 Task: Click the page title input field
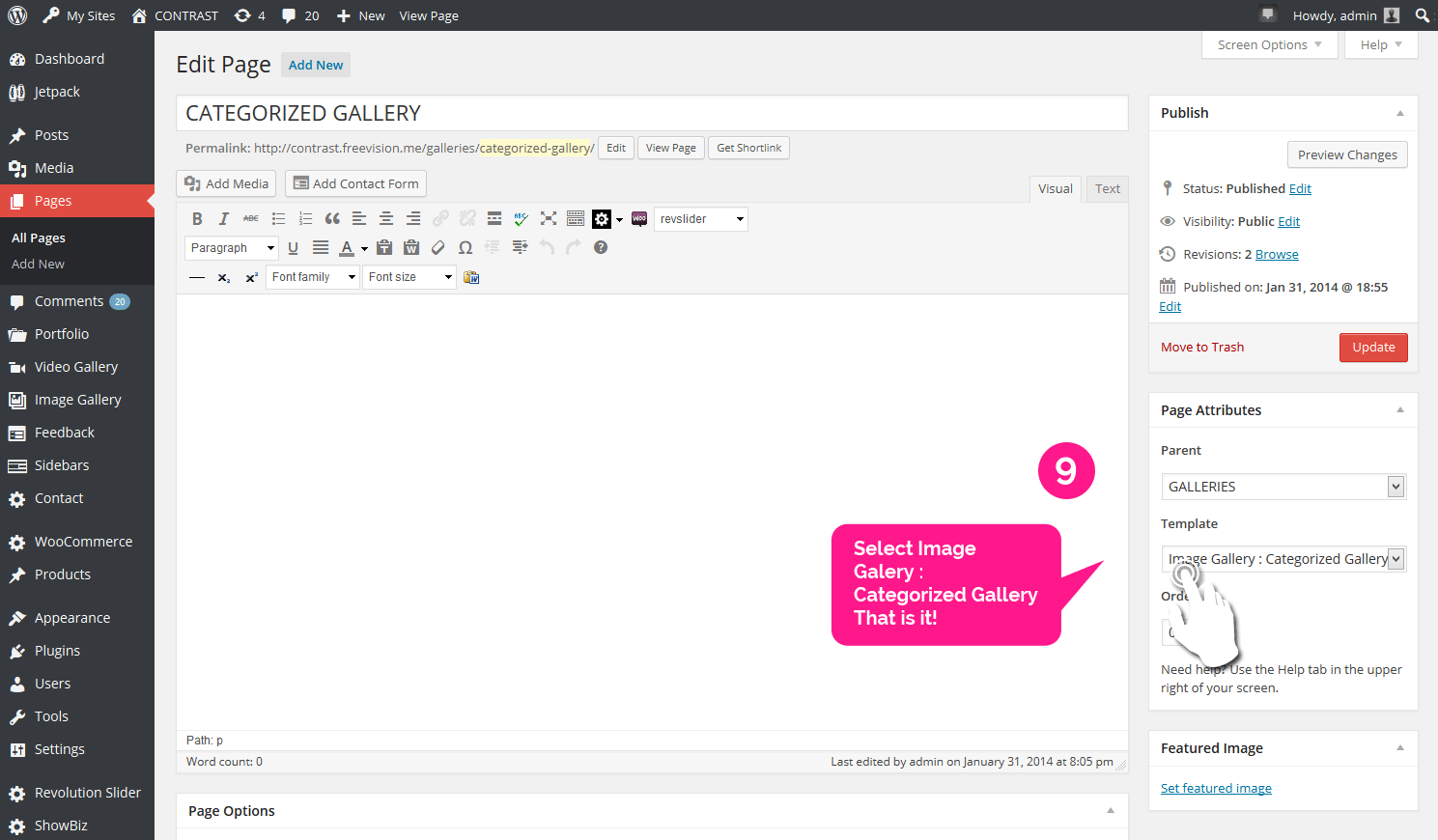click(x=651, y=114)
